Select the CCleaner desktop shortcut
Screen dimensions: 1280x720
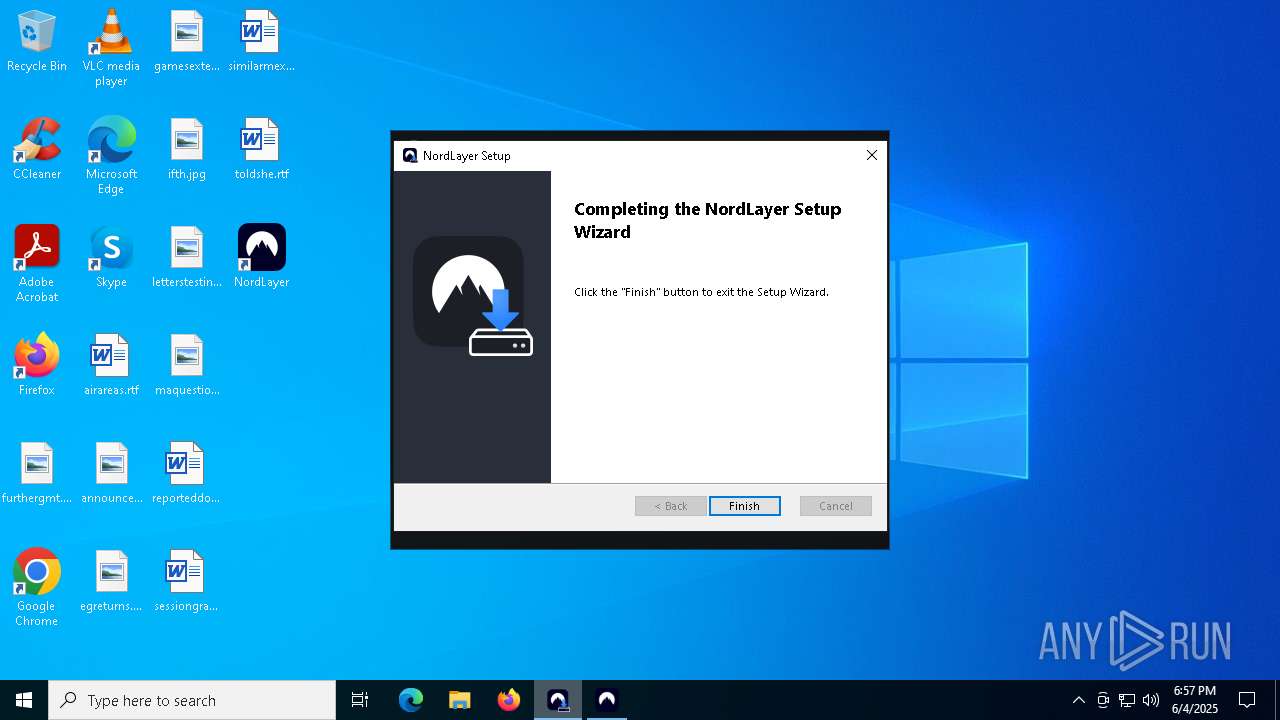37,150
